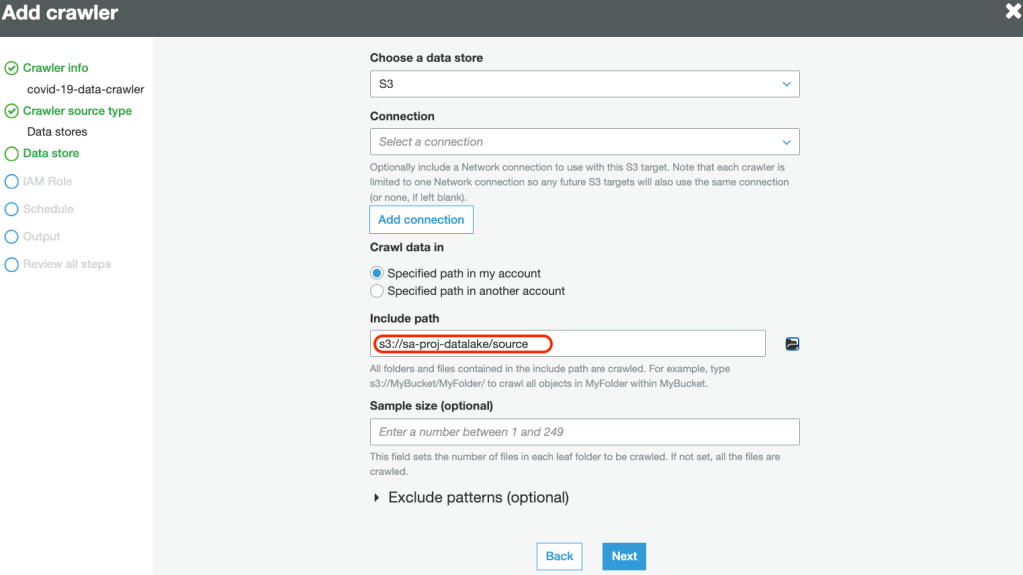Click the Data store step circle icon
The width and height of the screenshot is (1023, 575).
(12, 154)
